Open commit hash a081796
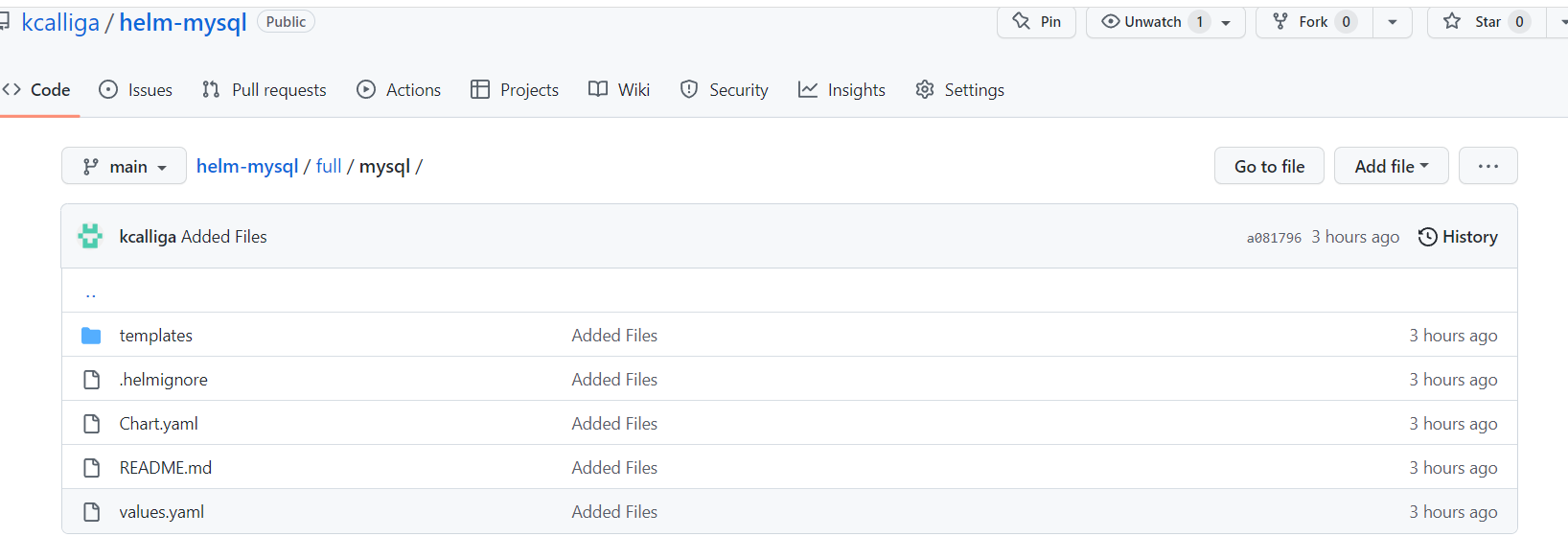 [1274, 238]
